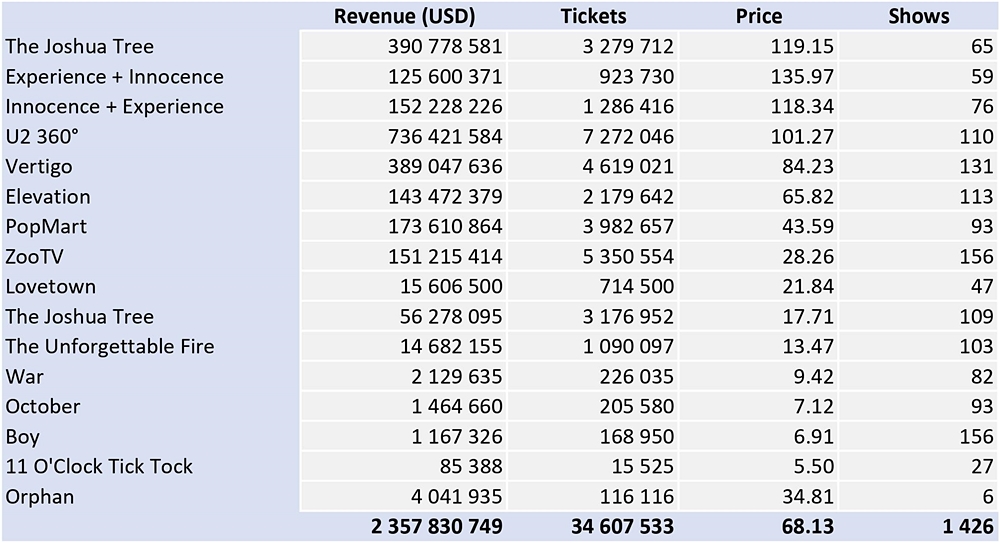Click the ZooTV row label
The image size is (1000, 543).
pyautogui.click(x=34, y=257)
